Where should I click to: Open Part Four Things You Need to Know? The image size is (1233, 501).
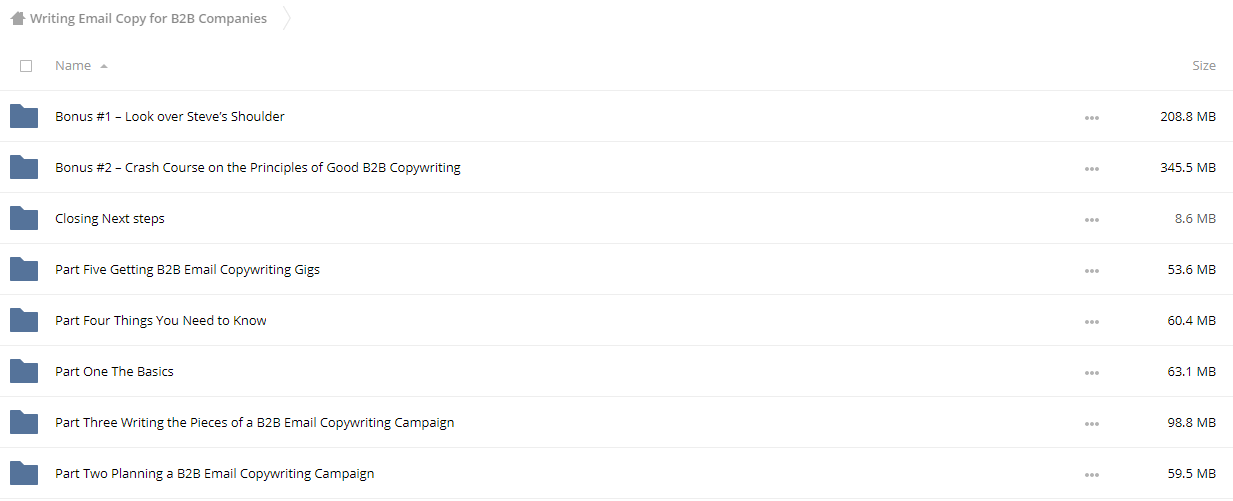click(161, 321)
